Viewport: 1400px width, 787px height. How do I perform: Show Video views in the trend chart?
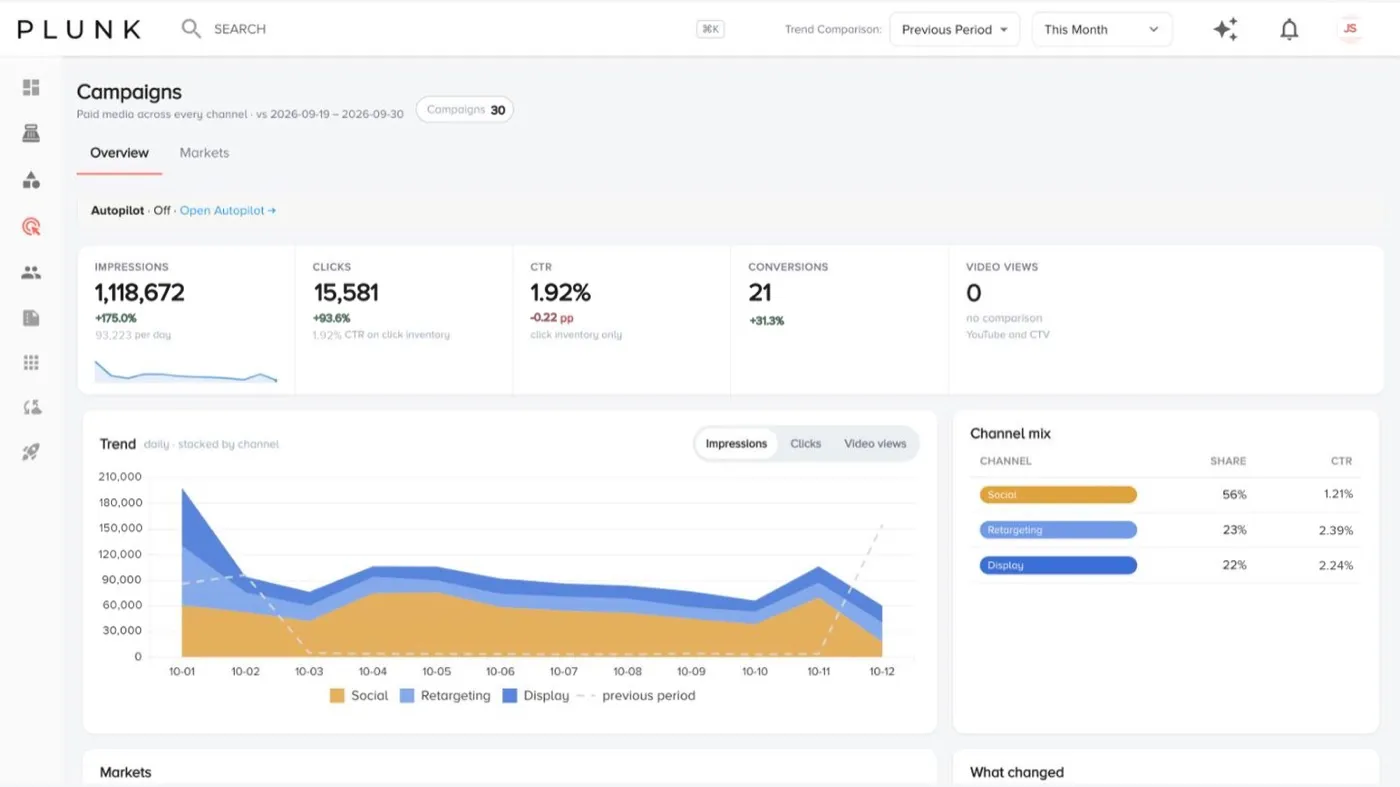click(875, 444)
